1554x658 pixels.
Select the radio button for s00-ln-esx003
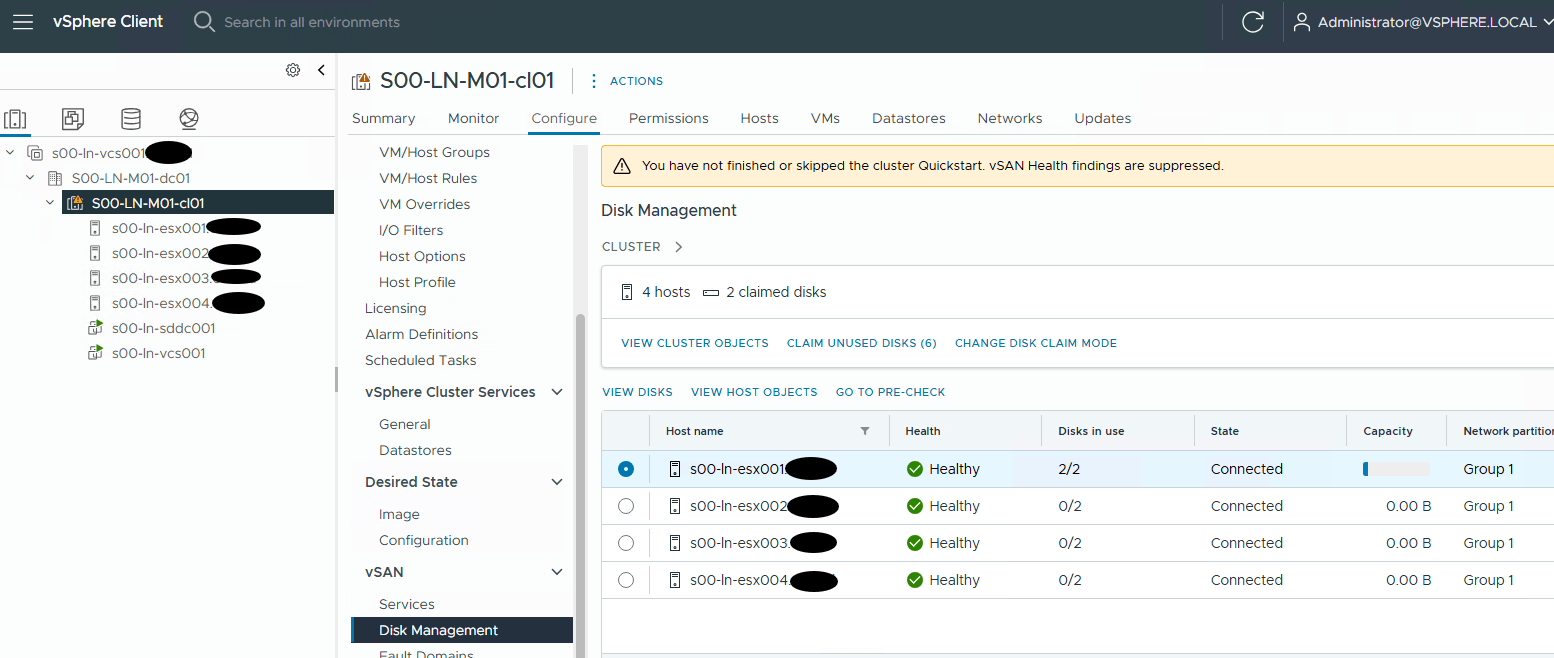point(626,543)
